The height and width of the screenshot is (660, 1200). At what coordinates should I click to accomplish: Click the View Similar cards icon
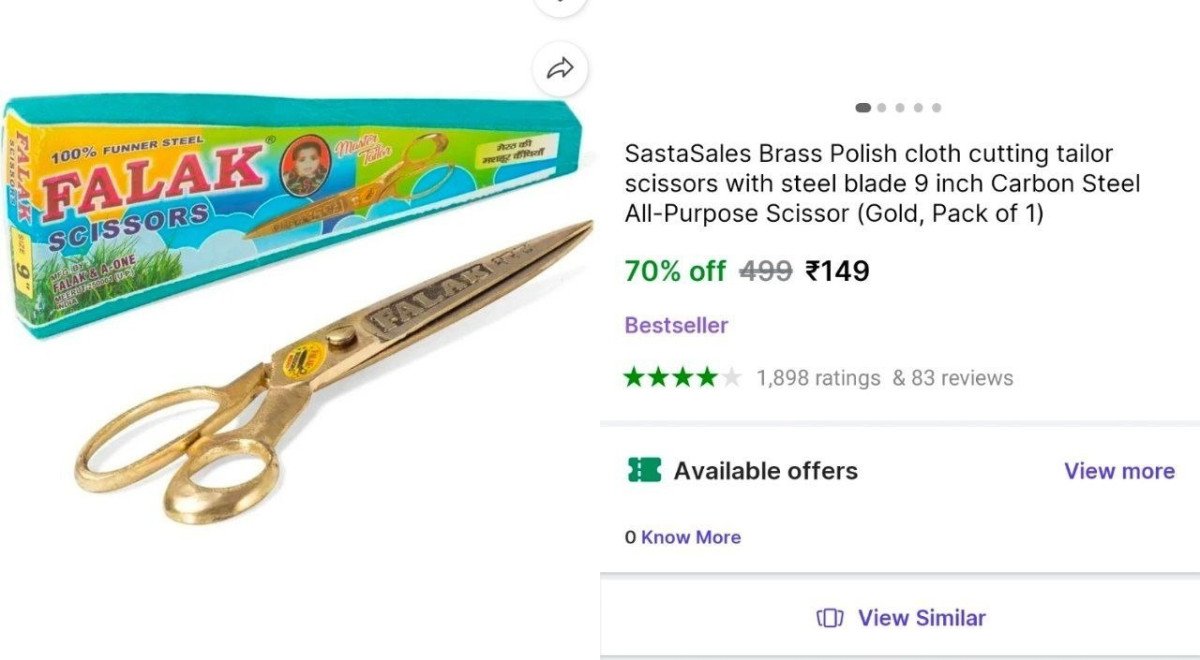point(831,618)
